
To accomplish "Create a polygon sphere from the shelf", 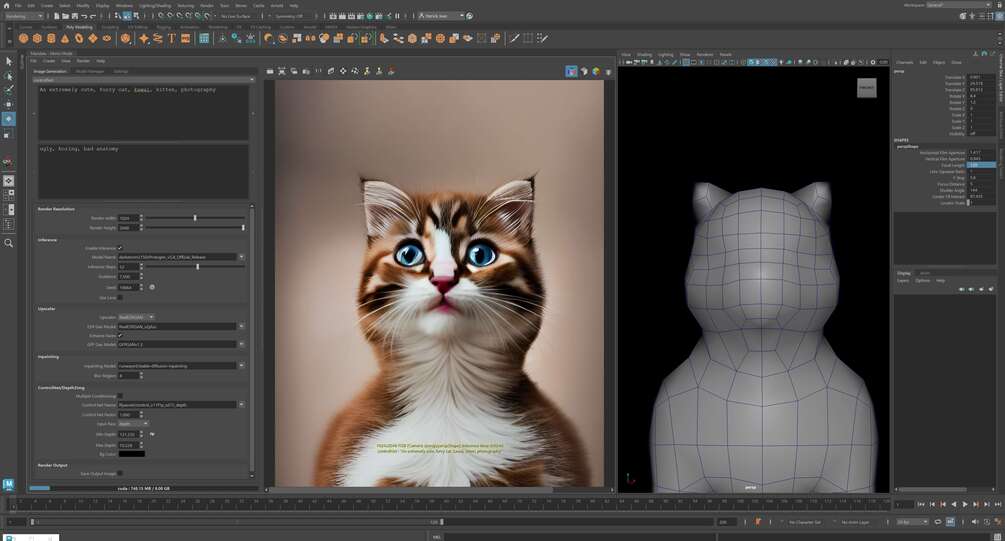I will (24, 38).
